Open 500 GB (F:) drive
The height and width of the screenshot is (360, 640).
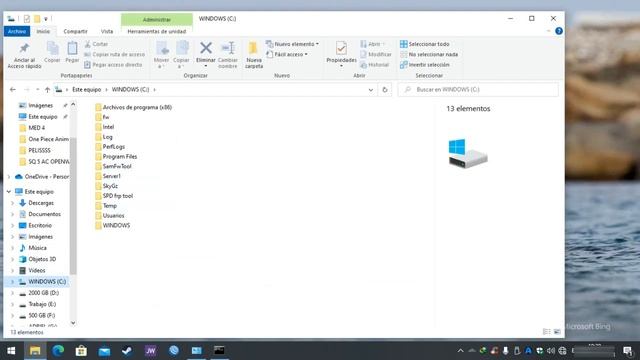(x=37, y=316)
